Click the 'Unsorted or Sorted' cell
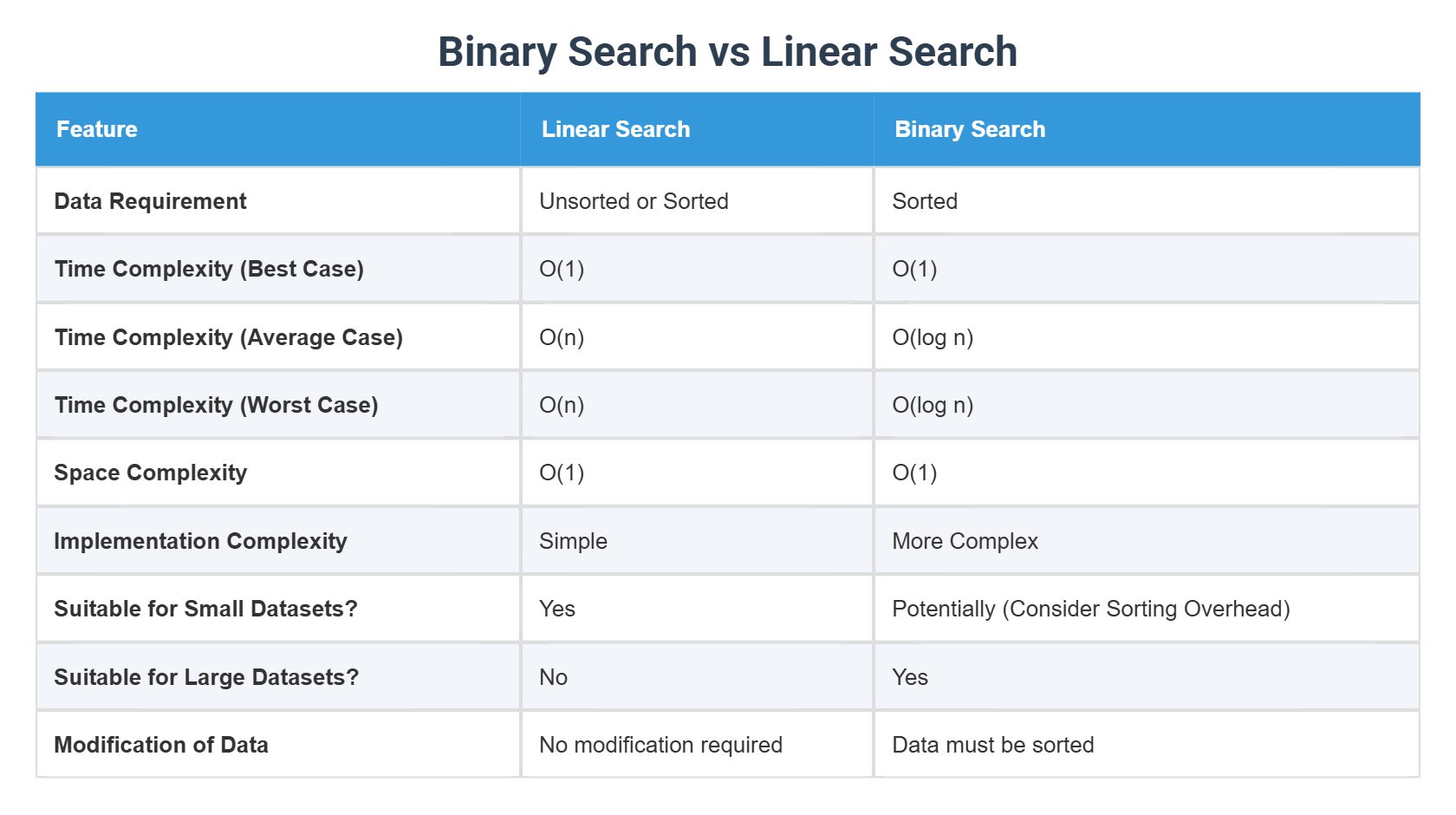 click(634, 201)
